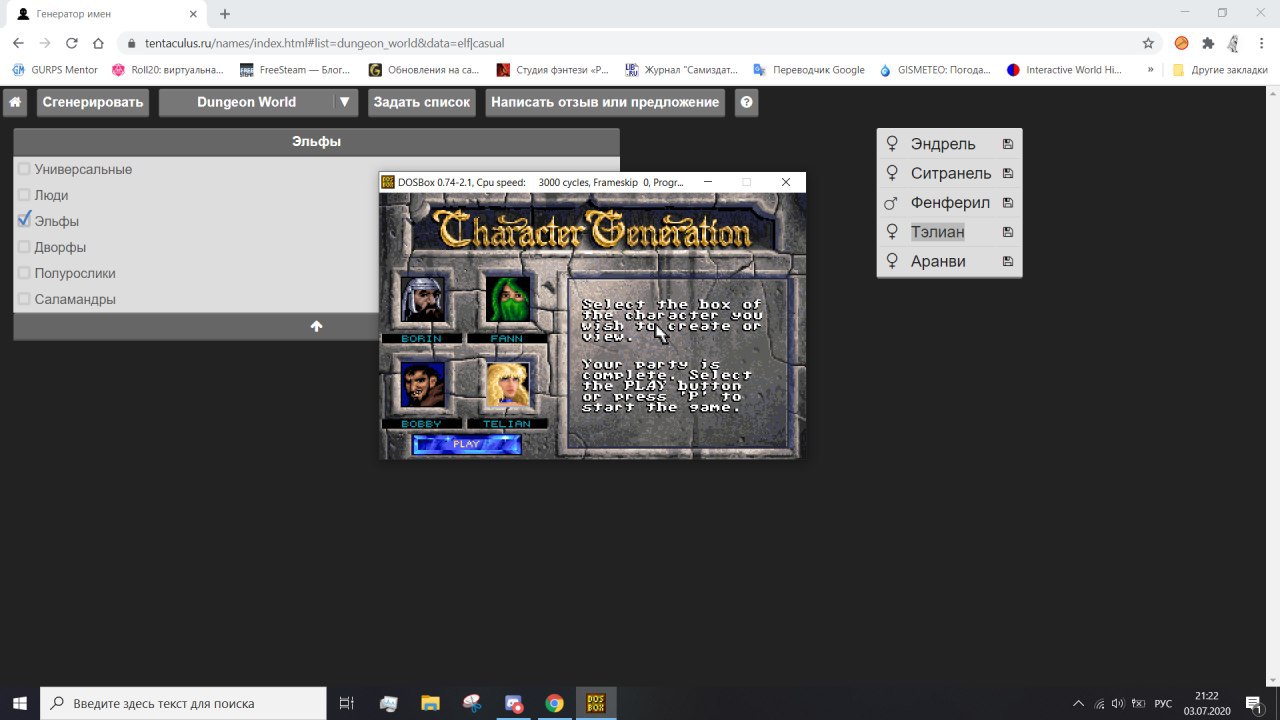Viewport: 1280px width, 720px height.
Task: Click the name Эндрель
Action: tap(943, 144)
